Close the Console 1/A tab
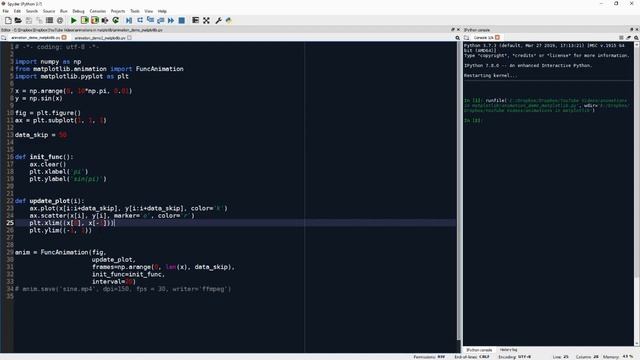This screenshot has width=640, height=360. tap(497, 38)
